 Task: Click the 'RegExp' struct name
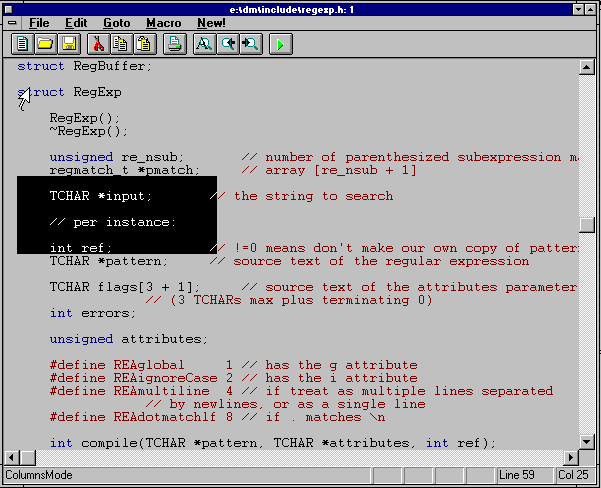click(97, 92)
